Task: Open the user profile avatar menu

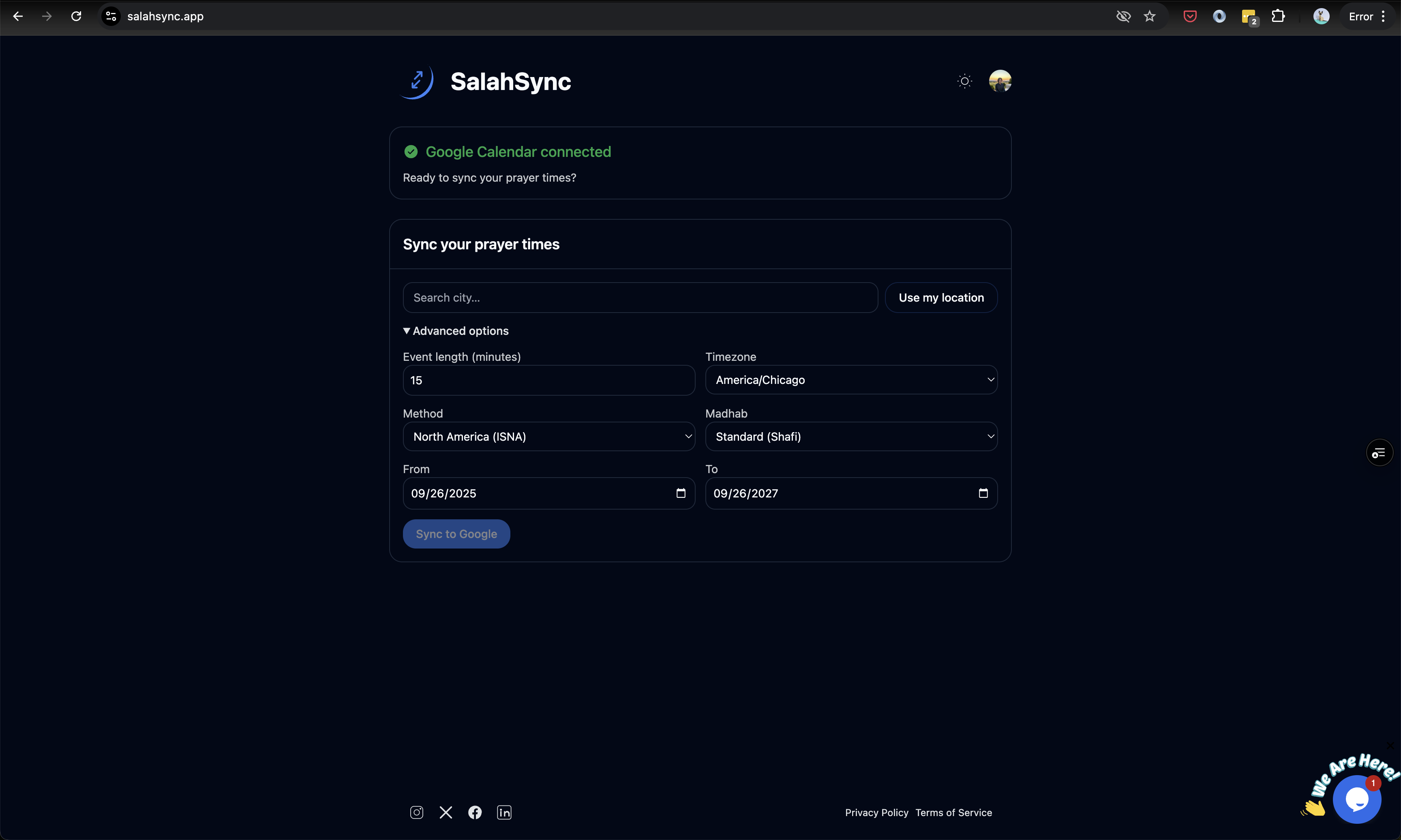Action: pyautogui.click(x=1000, y=81)
